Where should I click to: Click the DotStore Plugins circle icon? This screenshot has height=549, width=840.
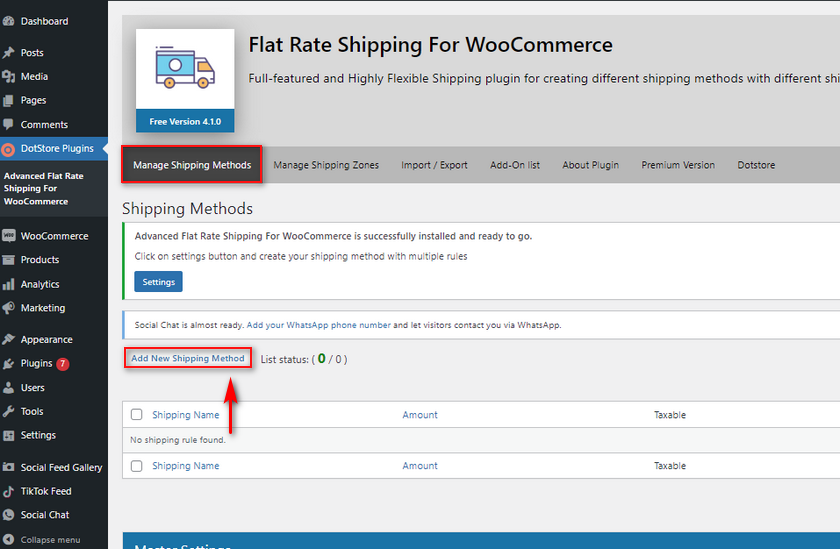(8, 149)
